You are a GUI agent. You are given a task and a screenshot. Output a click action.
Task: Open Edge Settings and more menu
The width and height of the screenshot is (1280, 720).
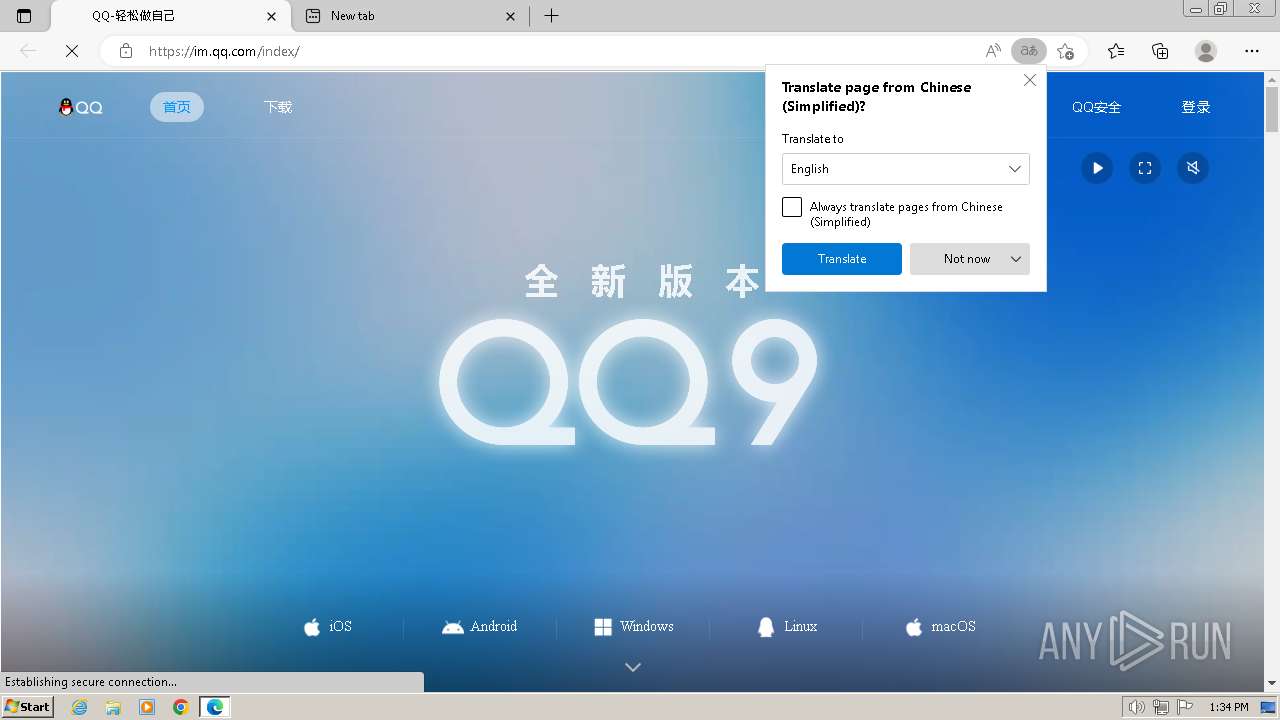pyautogui.click(x=1252, y=51)
